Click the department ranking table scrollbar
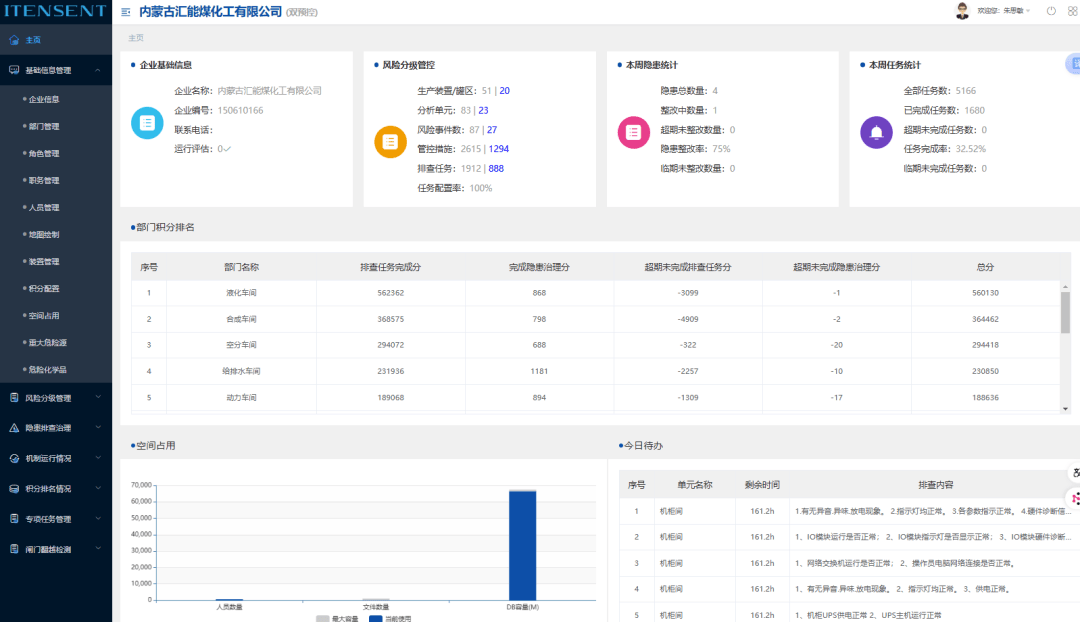 point(1065,312)
